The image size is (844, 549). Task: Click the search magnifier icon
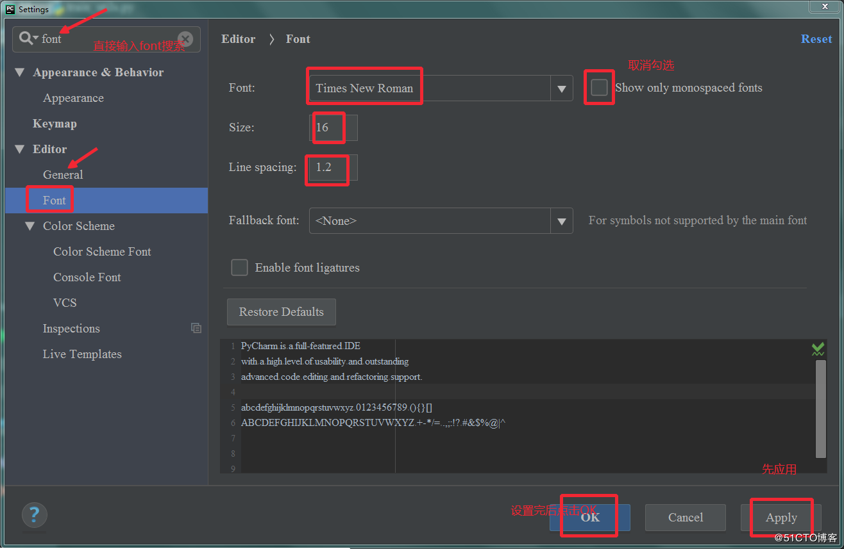click(27, 38)
